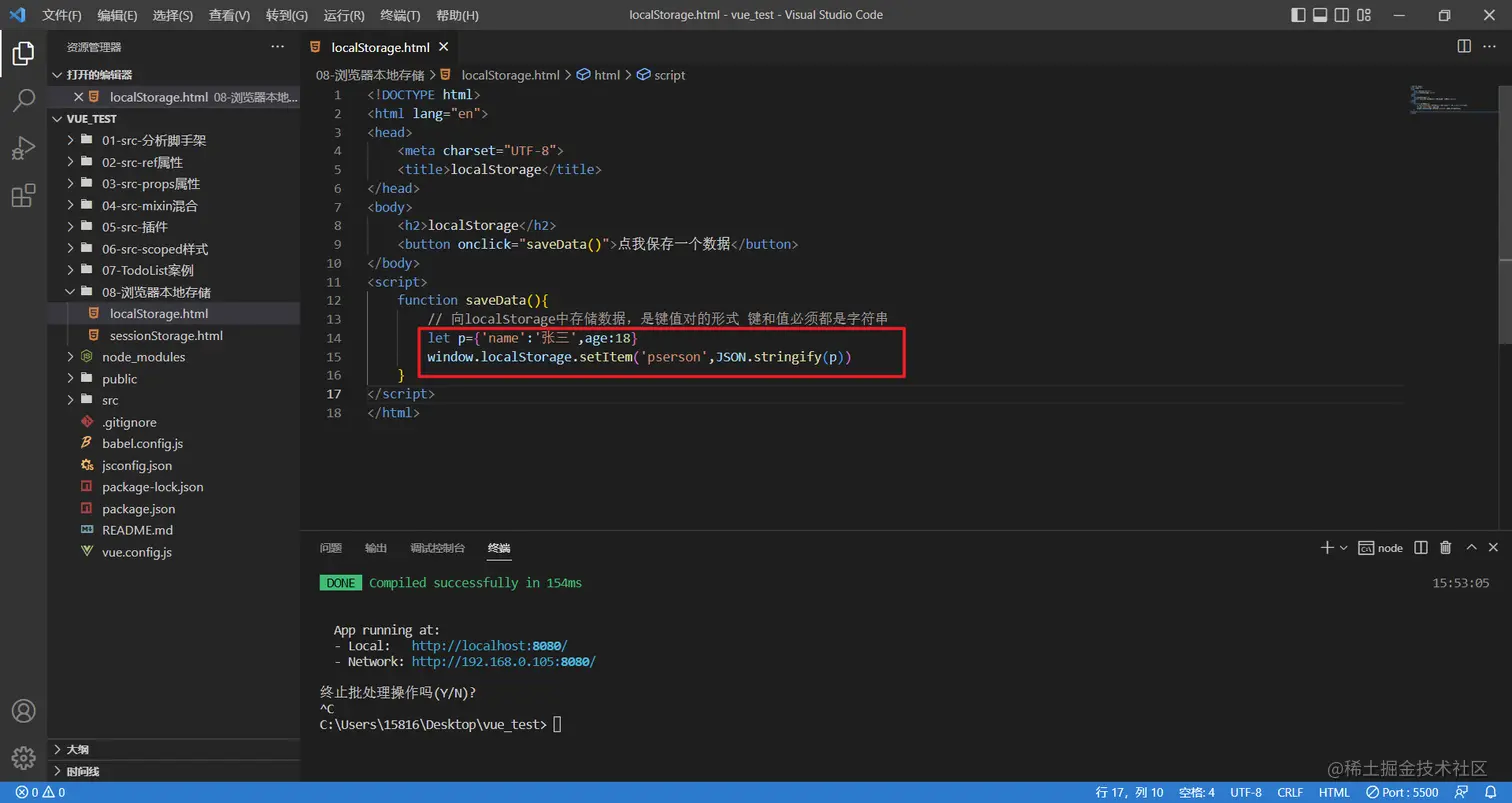
Task: Toggle the bottom panel layout icon
Action: [x=1320, y=15]
